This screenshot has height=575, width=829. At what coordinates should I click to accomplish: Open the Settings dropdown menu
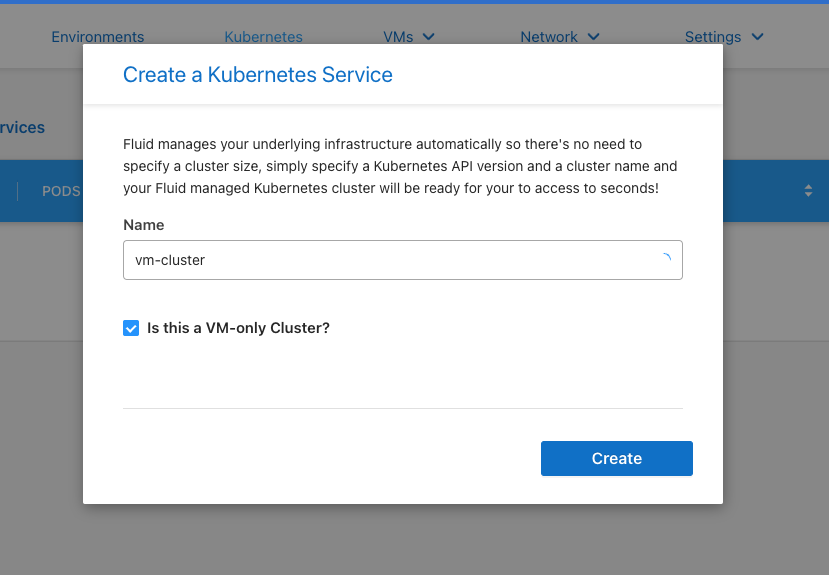point(724,37)
